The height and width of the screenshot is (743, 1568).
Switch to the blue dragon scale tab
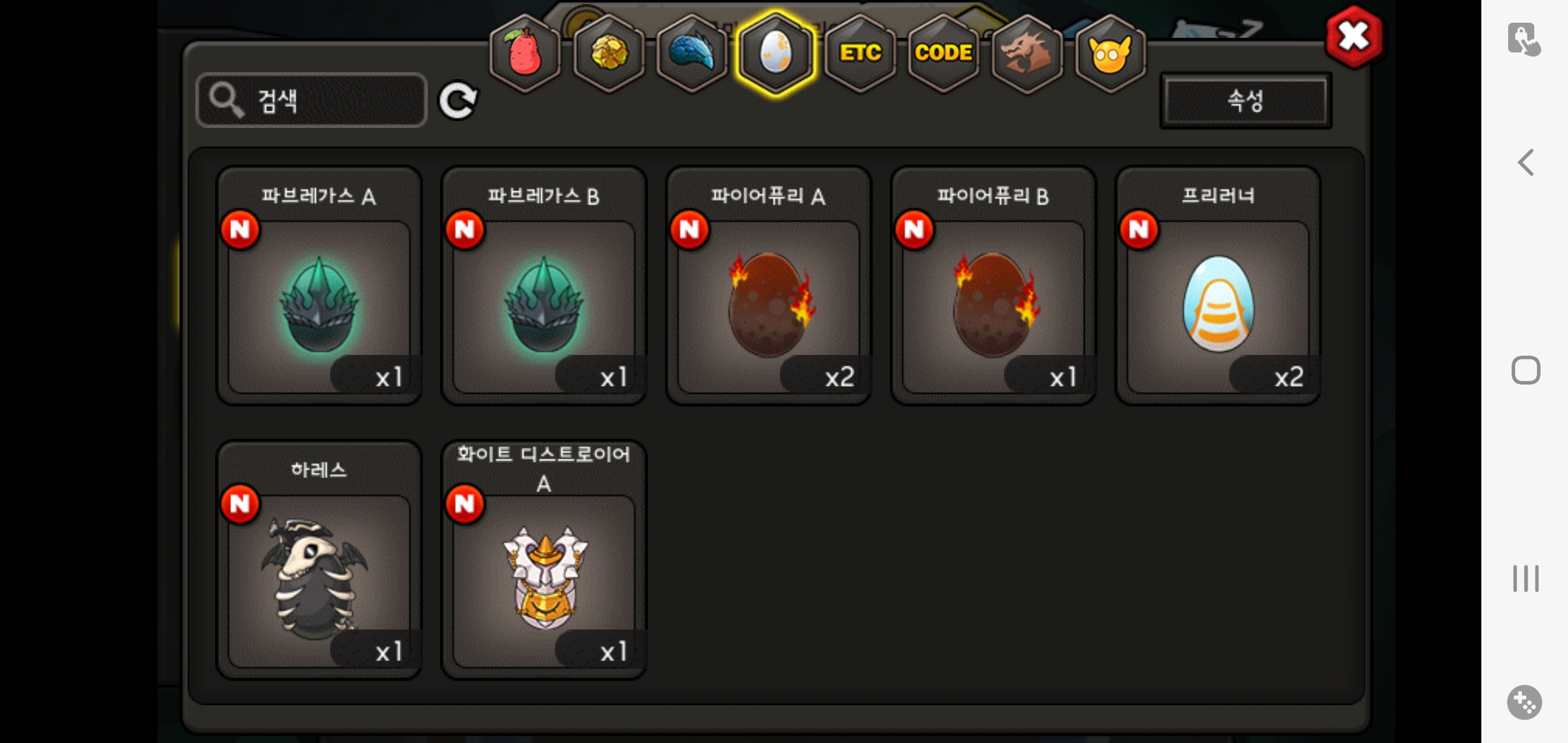click(692, 54)
